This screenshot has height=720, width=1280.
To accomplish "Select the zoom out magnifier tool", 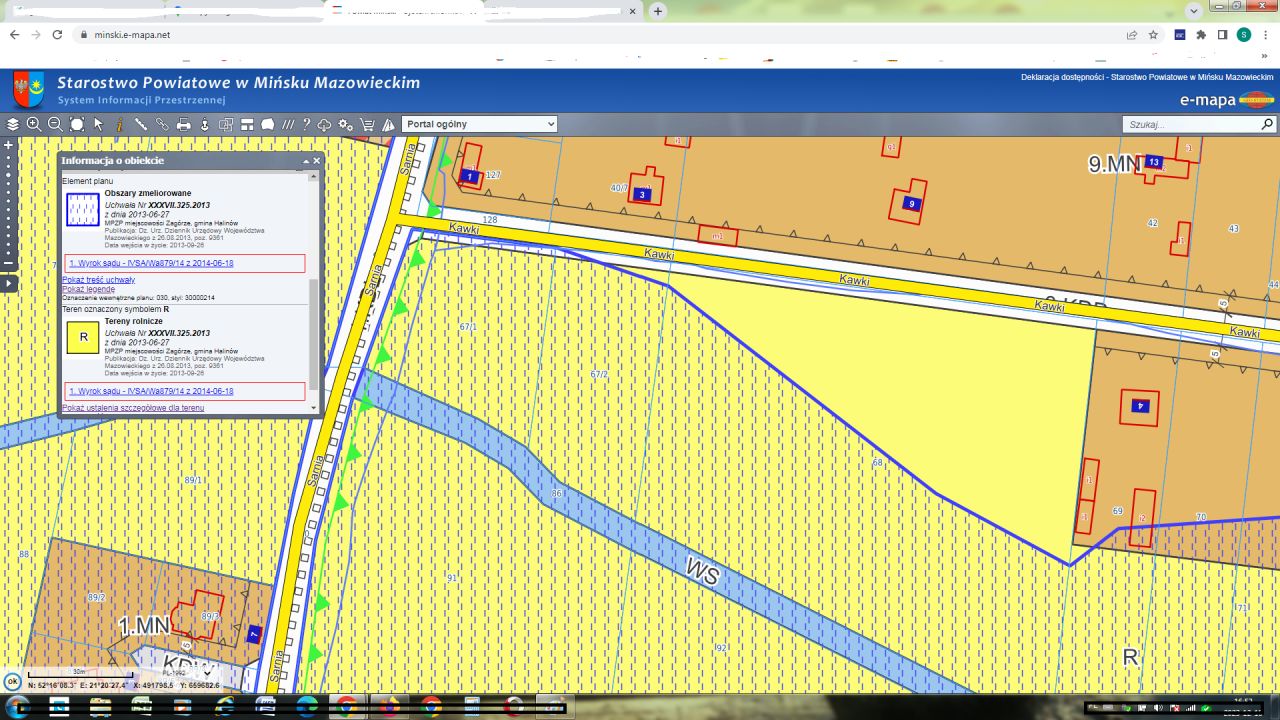I will tap(55, 125).
